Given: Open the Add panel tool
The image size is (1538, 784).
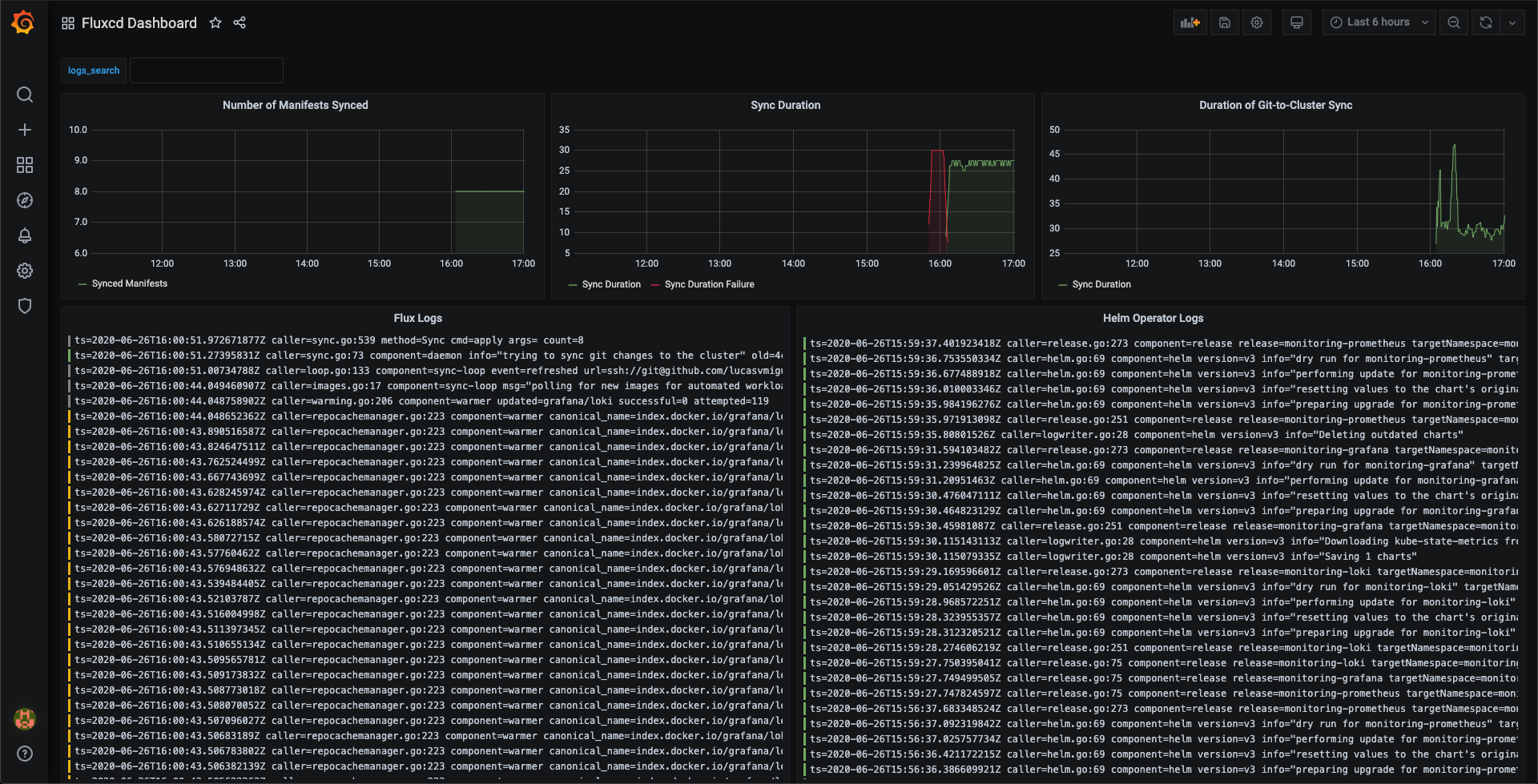Looking at the screenshot, I should (1190, 22).
